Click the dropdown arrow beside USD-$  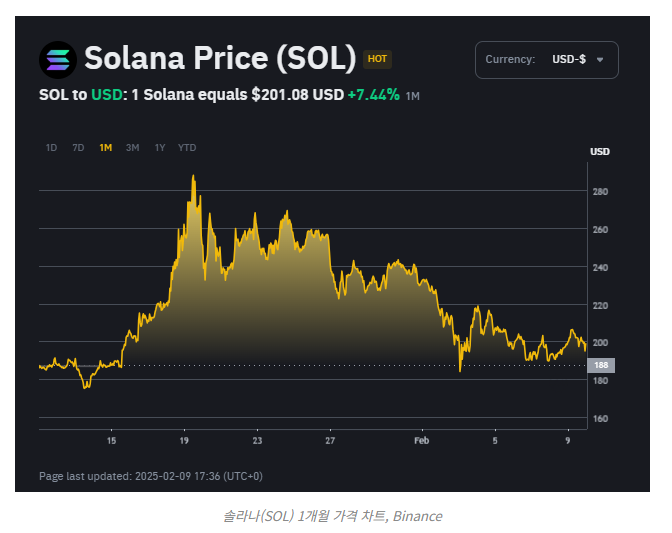click(x=600, y=60)
